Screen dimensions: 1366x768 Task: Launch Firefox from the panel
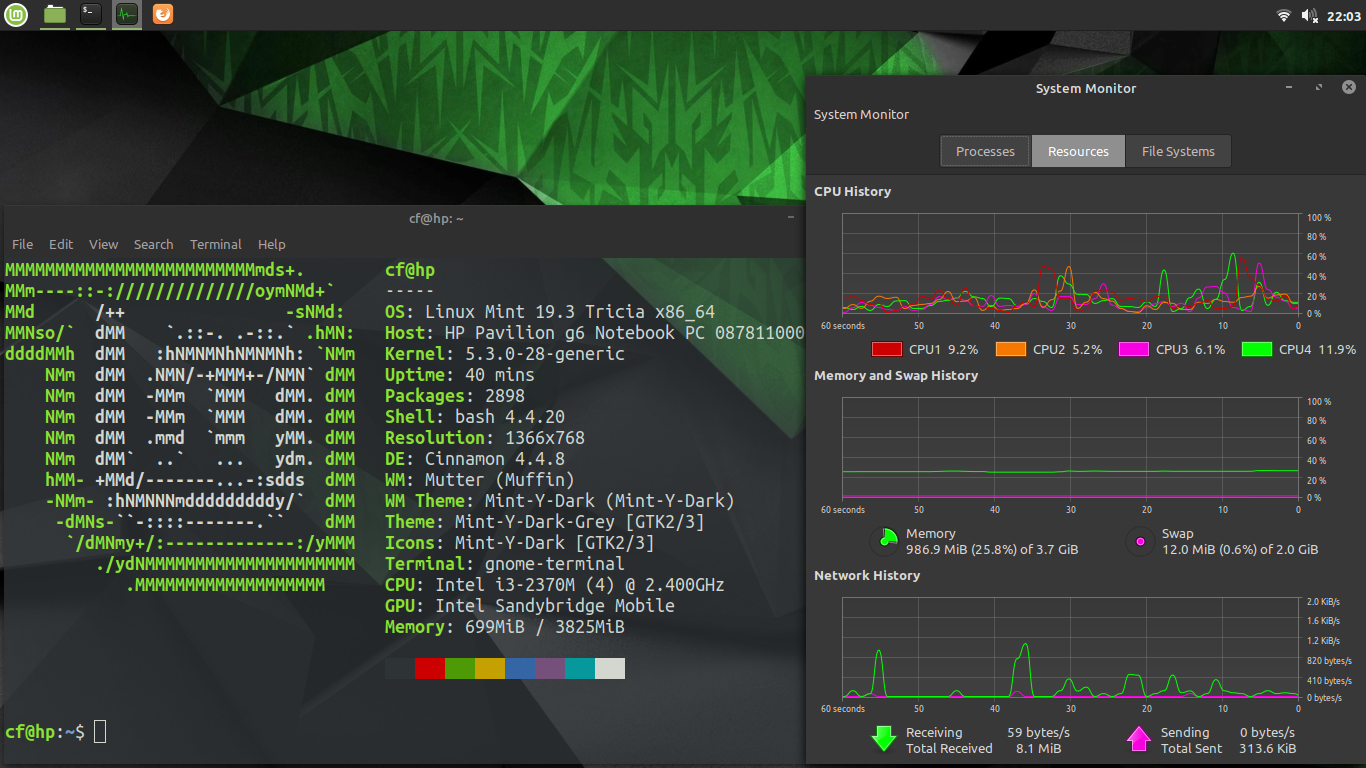(162, 14)
